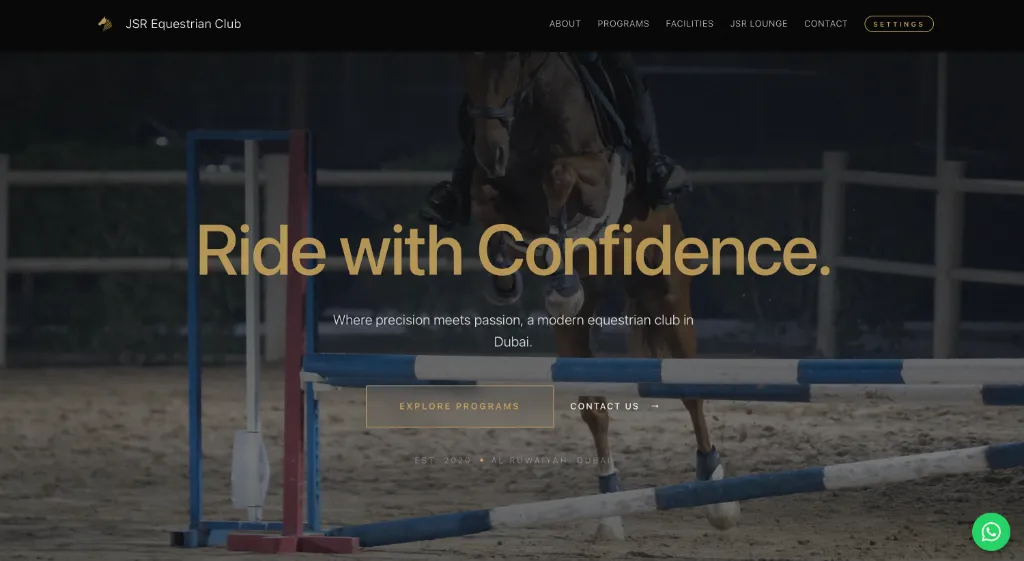Open the WhatsApp chat floating icon
Screen dimensions: 1024x561
[991, 532]
